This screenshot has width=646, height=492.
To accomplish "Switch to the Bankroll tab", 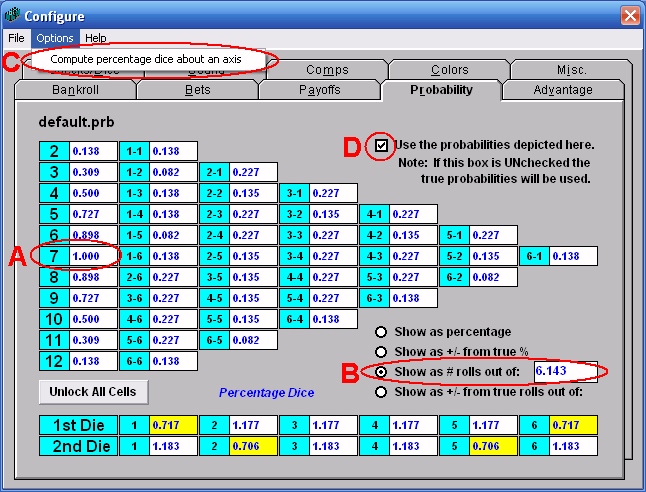I will (x=75, y=90).
